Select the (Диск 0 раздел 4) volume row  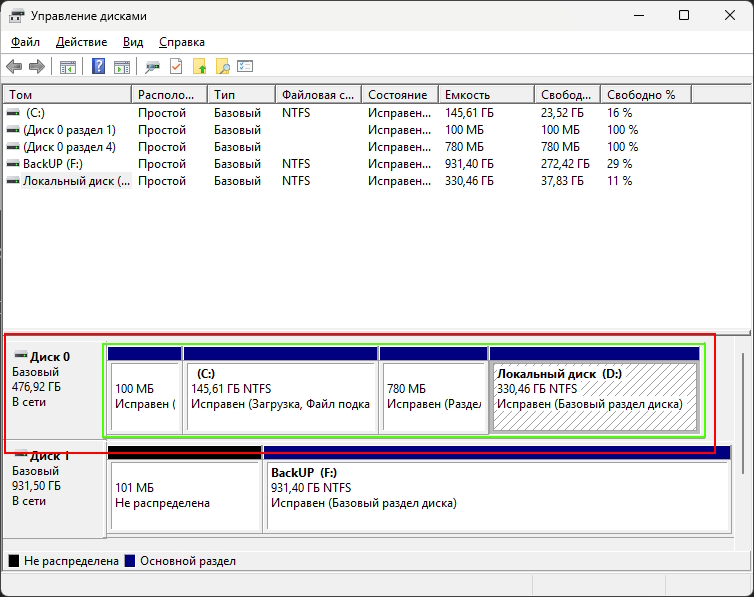(69, 147)
